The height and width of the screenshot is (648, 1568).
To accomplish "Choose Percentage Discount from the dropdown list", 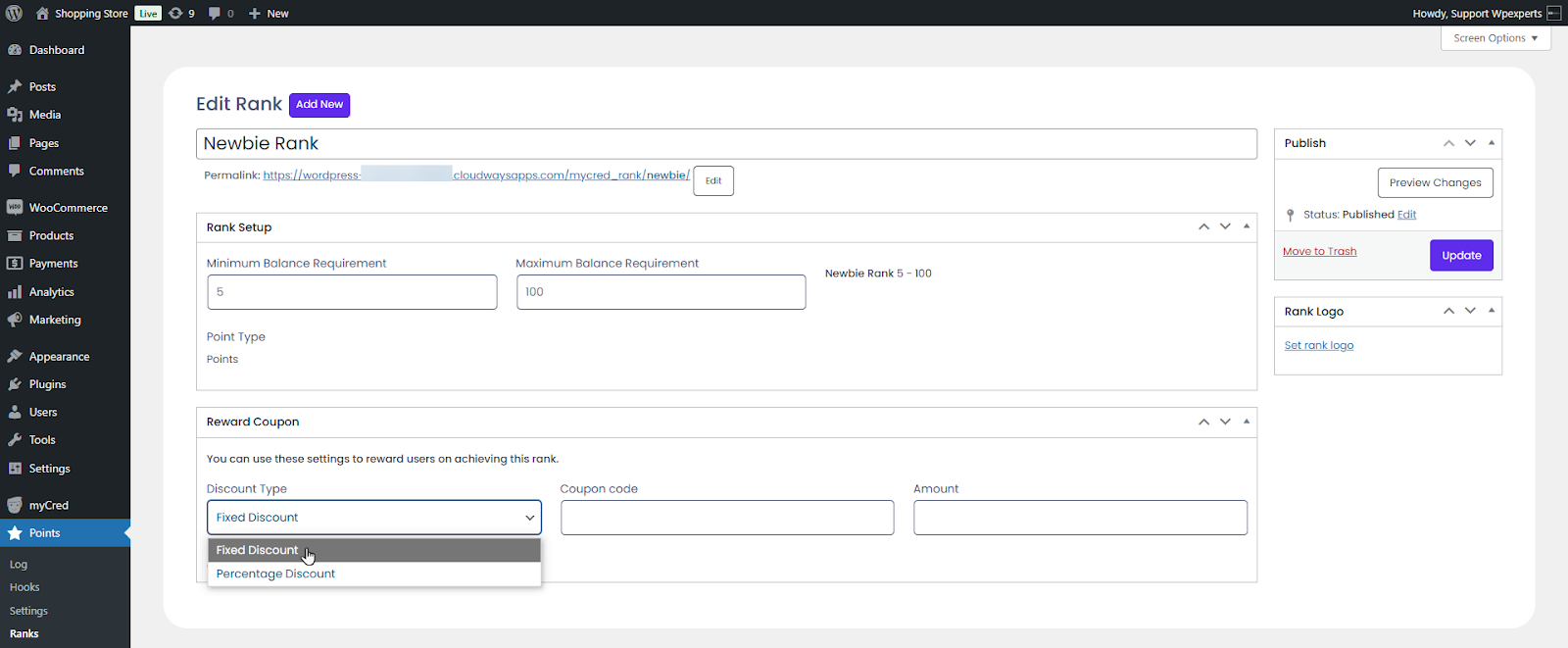I will point(275,574).
